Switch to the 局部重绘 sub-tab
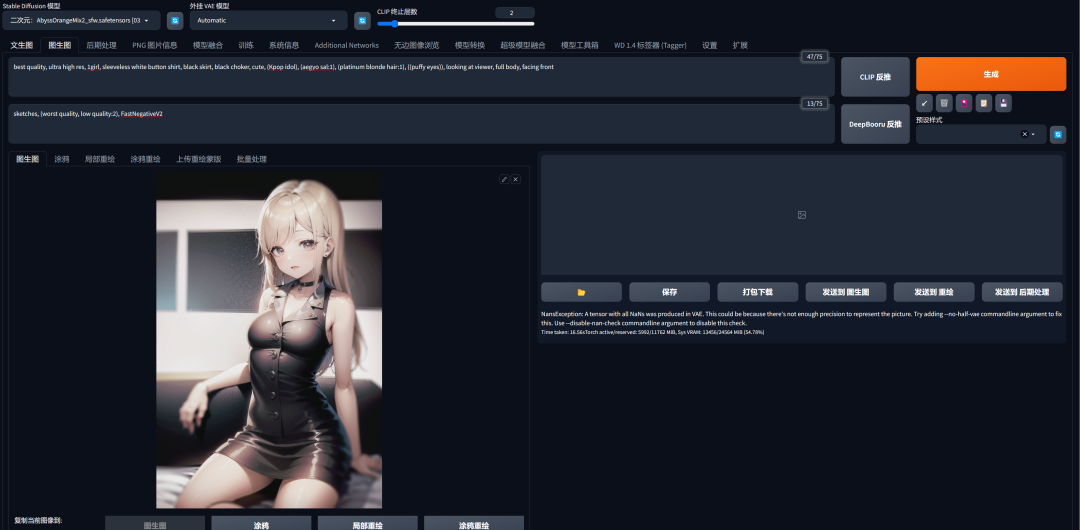 point(100,159)
